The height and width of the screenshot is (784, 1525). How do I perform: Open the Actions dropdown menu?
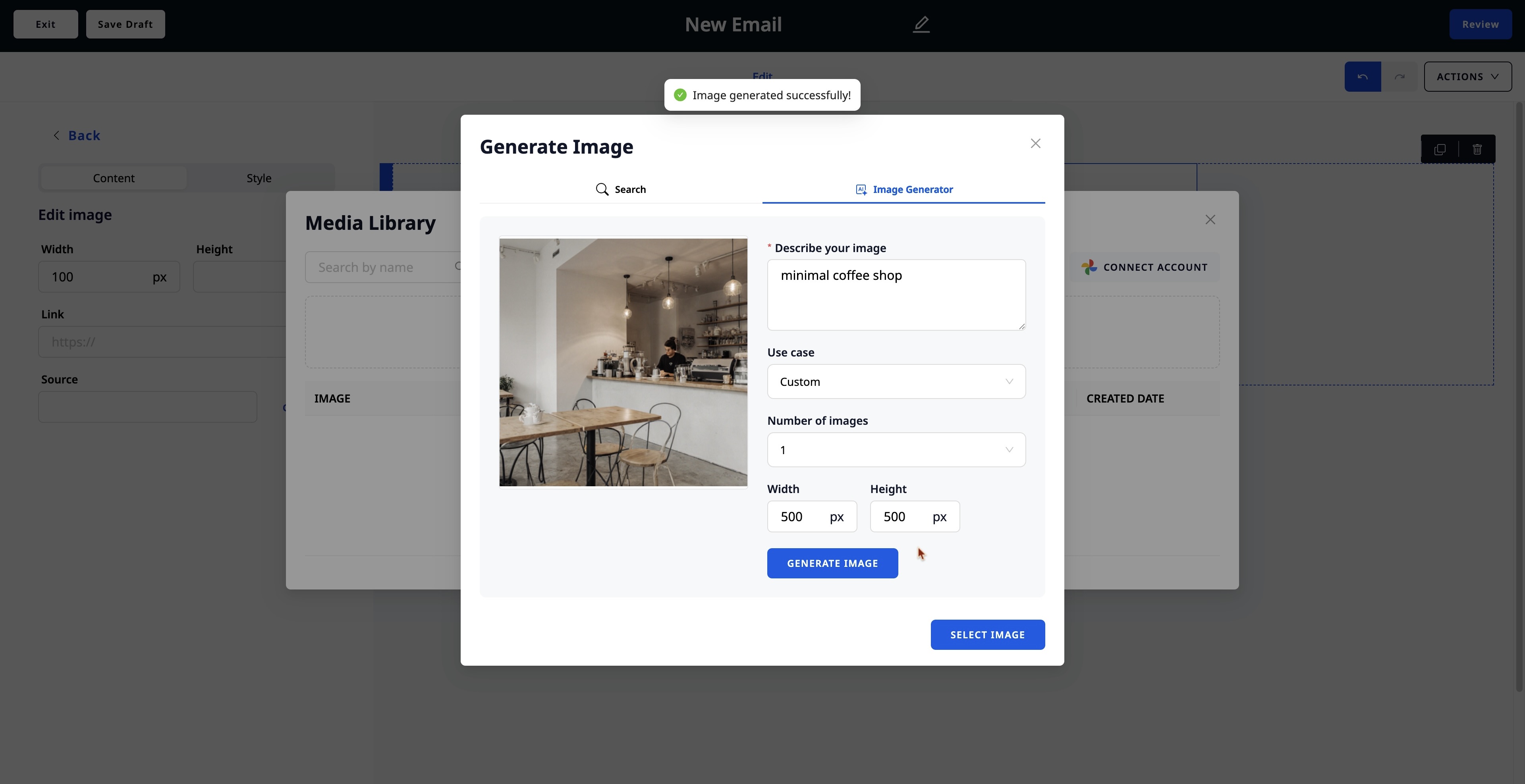1467,77
